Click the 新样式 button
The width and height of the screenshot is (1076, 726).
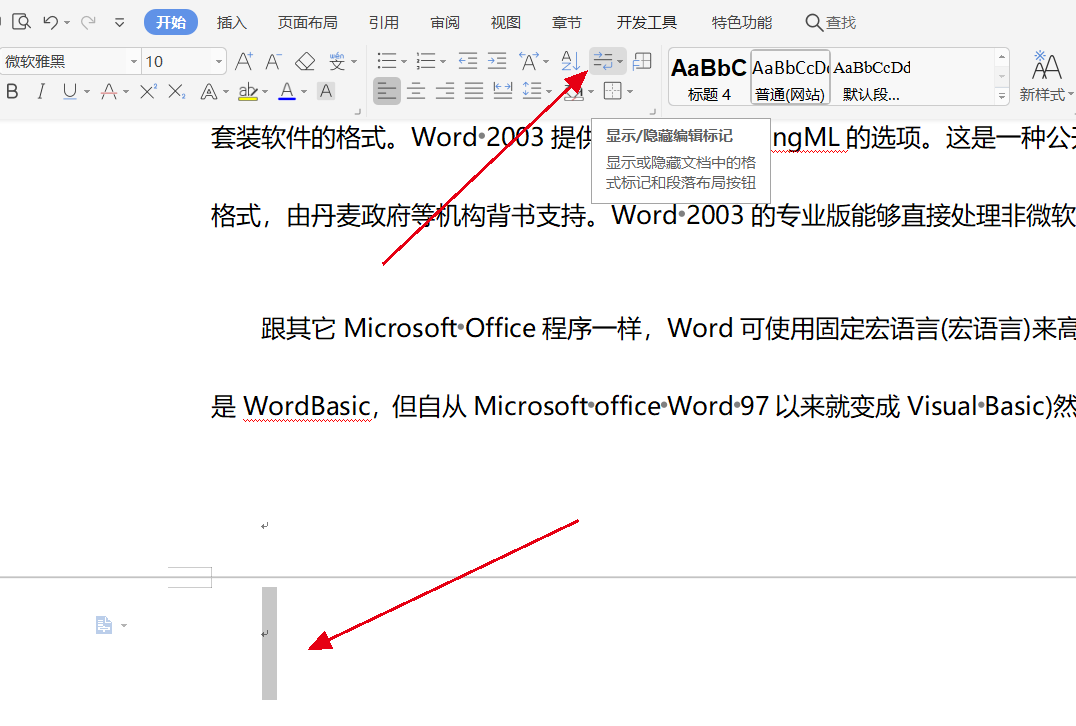coord(1046,77)
